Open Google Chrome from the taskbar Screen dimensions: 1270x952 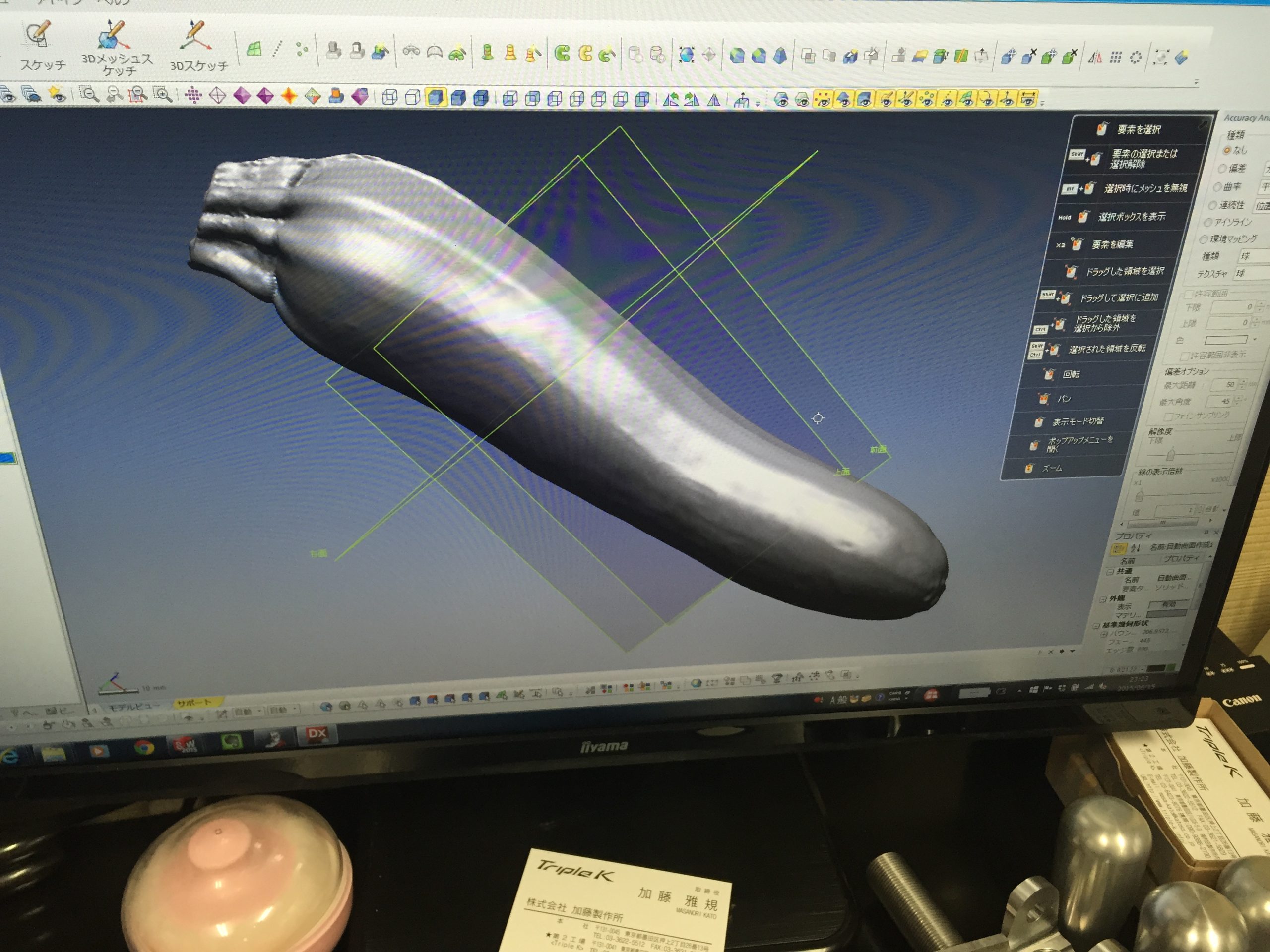click(x=143, y=748)
